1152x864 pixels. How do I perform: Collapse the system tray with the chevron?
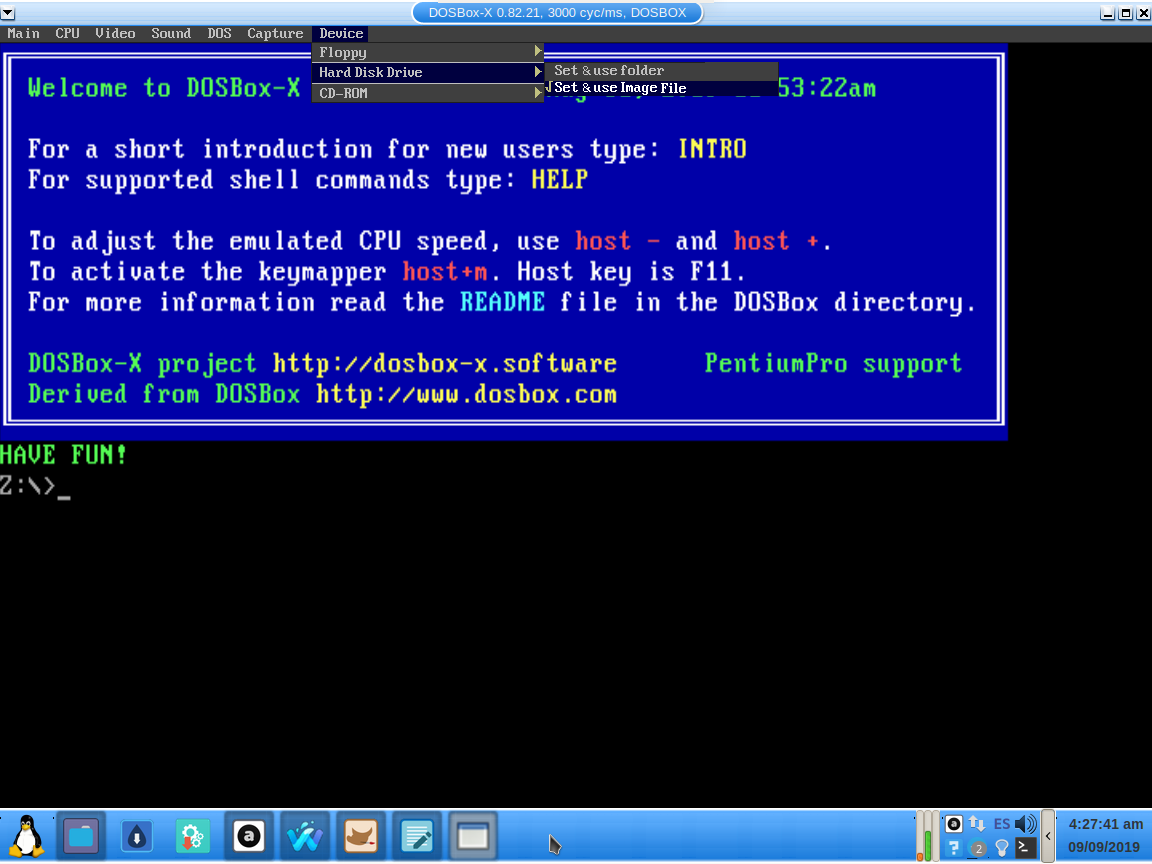click(1048, 836)
